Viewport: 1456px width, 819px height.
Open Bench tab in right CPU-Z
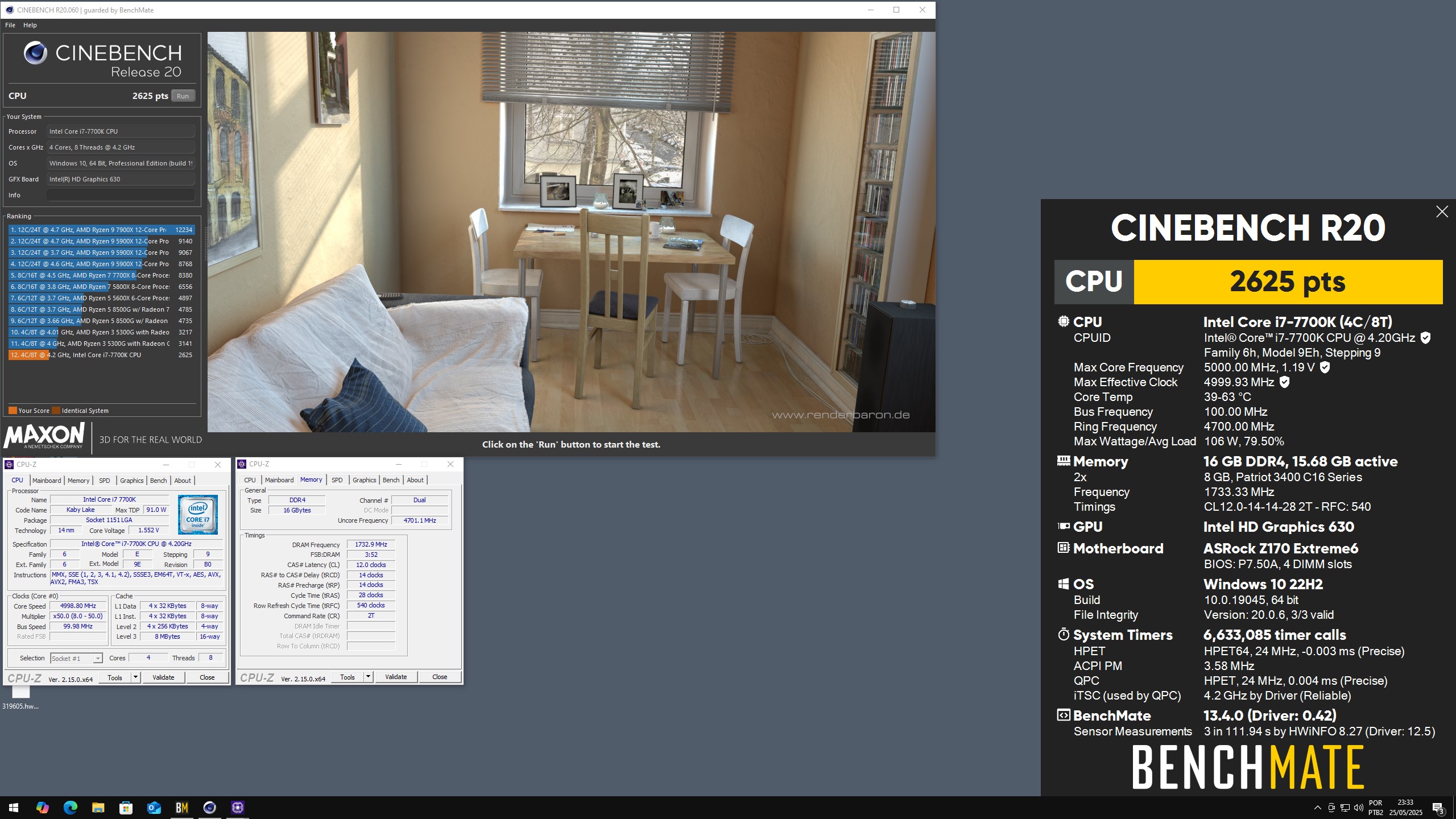[x=391, y=480]
